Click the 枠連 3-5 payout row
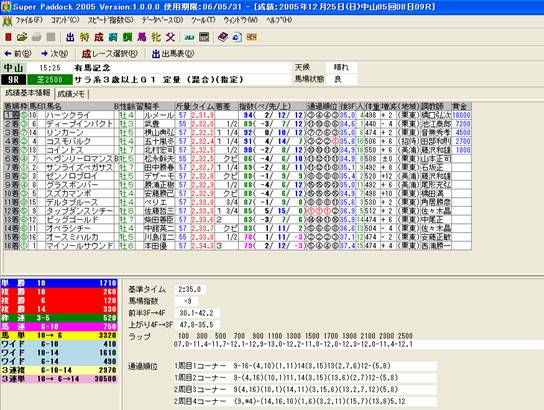This screenshot has width=544, height=410. (59, 318)
